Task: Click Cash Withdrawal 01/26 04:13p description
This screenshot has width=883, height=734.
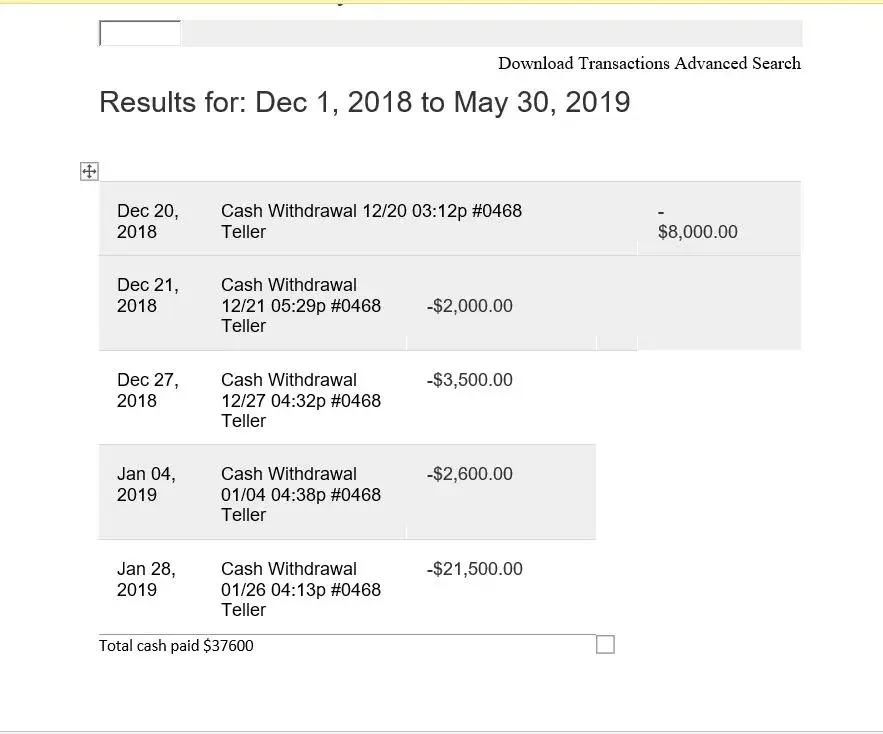Action: pyautogui.click(x=300, y=589)
